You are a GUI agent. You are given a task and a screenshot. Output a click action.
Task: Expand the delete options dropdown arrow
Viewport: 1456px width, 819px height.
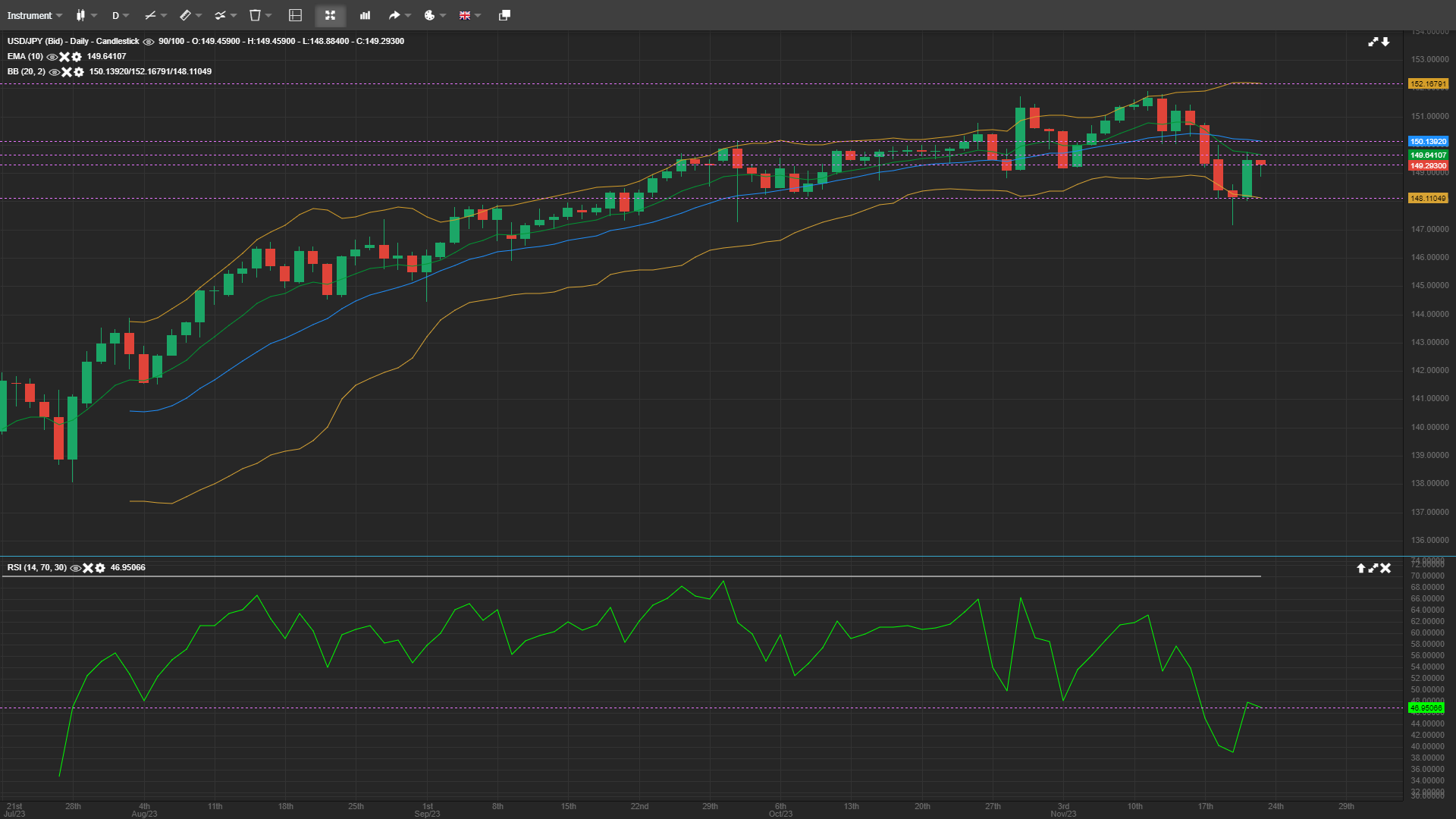pyautogui.click(x=268, y=15)
